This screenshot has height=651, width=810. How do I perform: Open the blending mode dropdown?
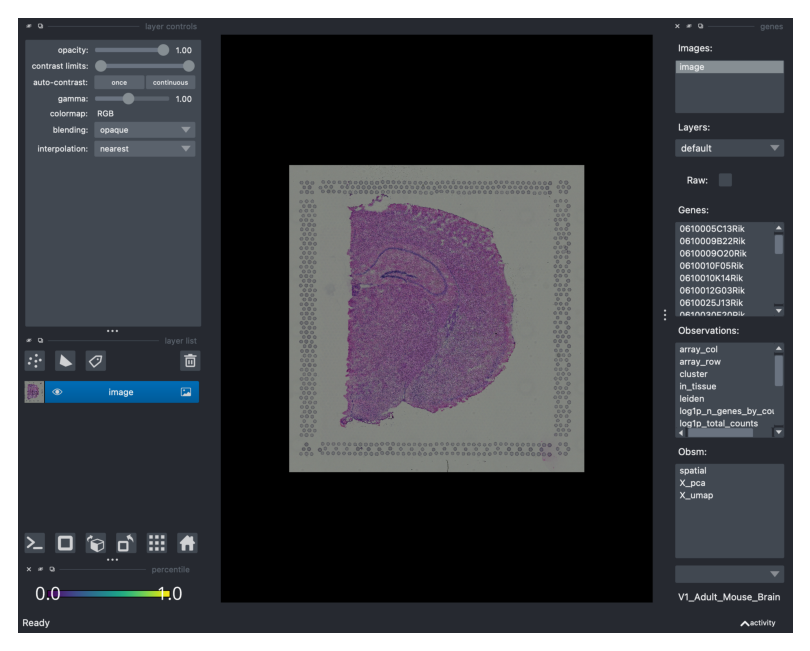(145, 130)
